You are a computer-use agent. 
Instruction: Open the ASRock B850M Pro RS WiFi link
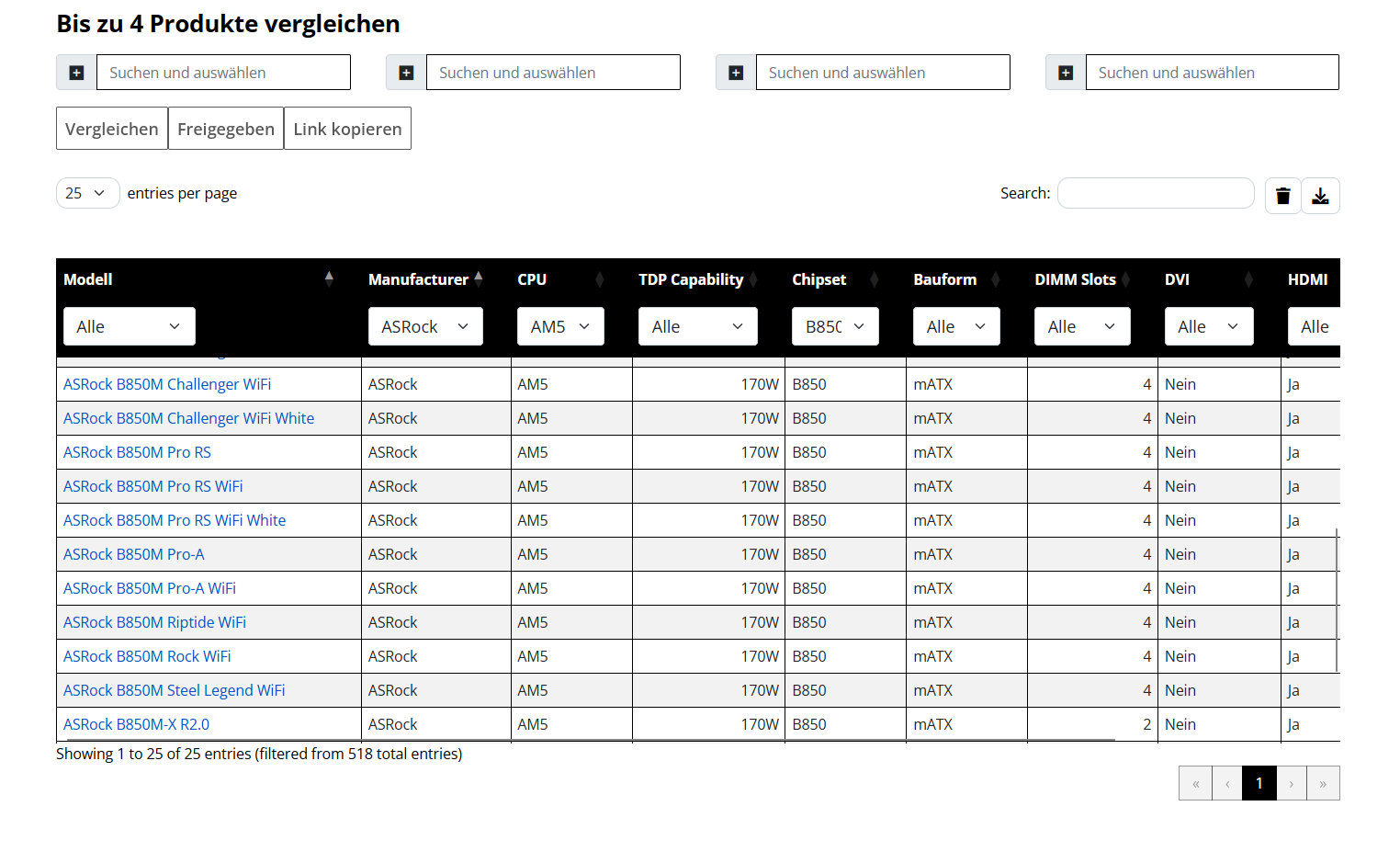click(153, 486)
